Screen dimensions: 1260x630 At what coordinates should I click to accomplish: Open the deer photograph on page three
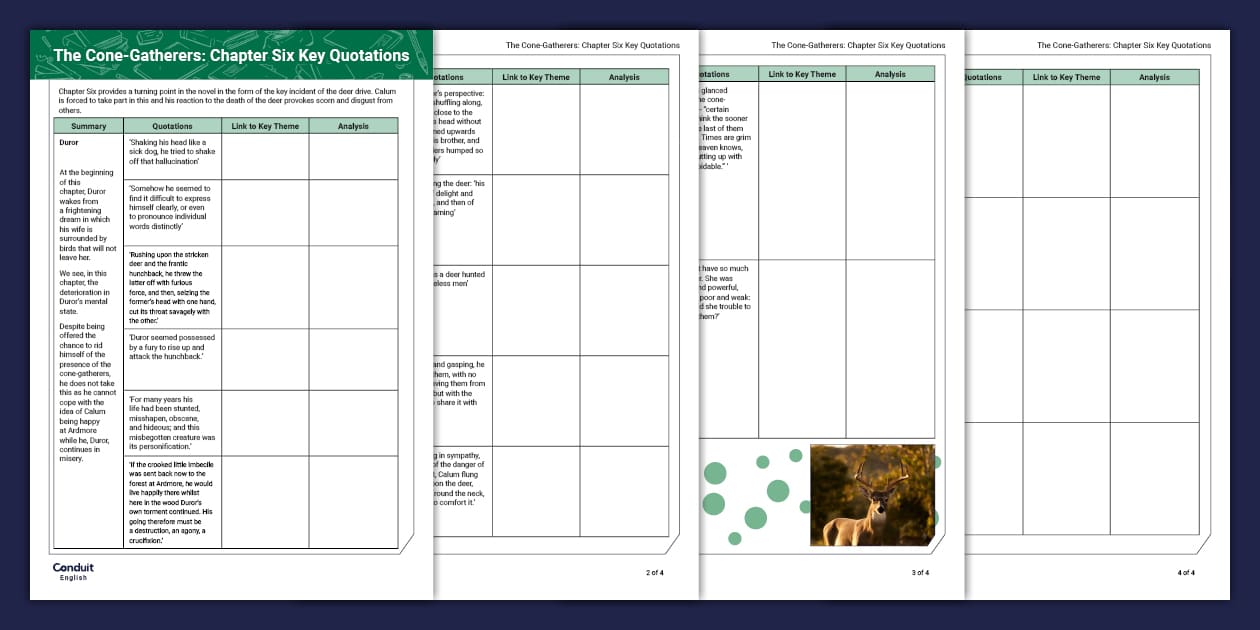pyautogui.click(x=872, y=495)
